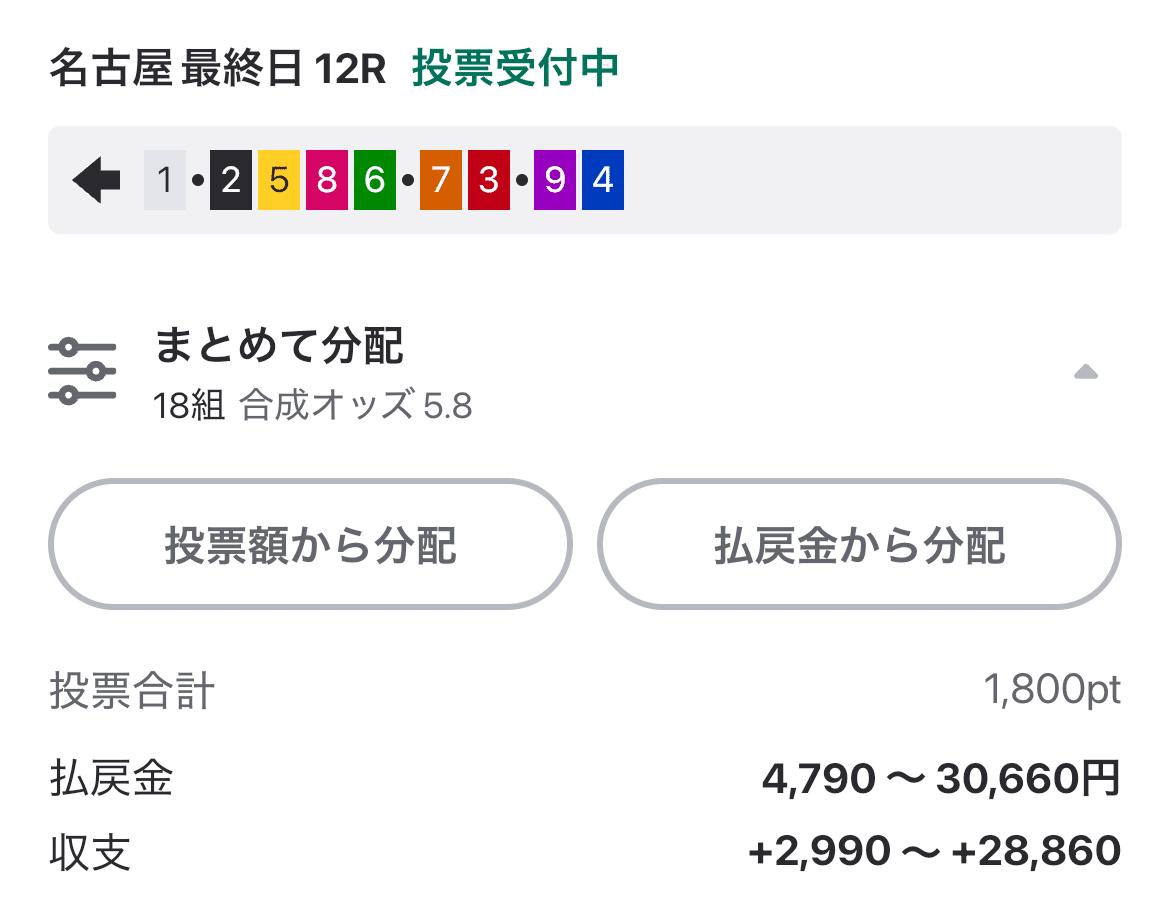The height and width of the screenshot is (899, 1170).
Task: Select the blue number 4 badge
Action: point(604,180)
